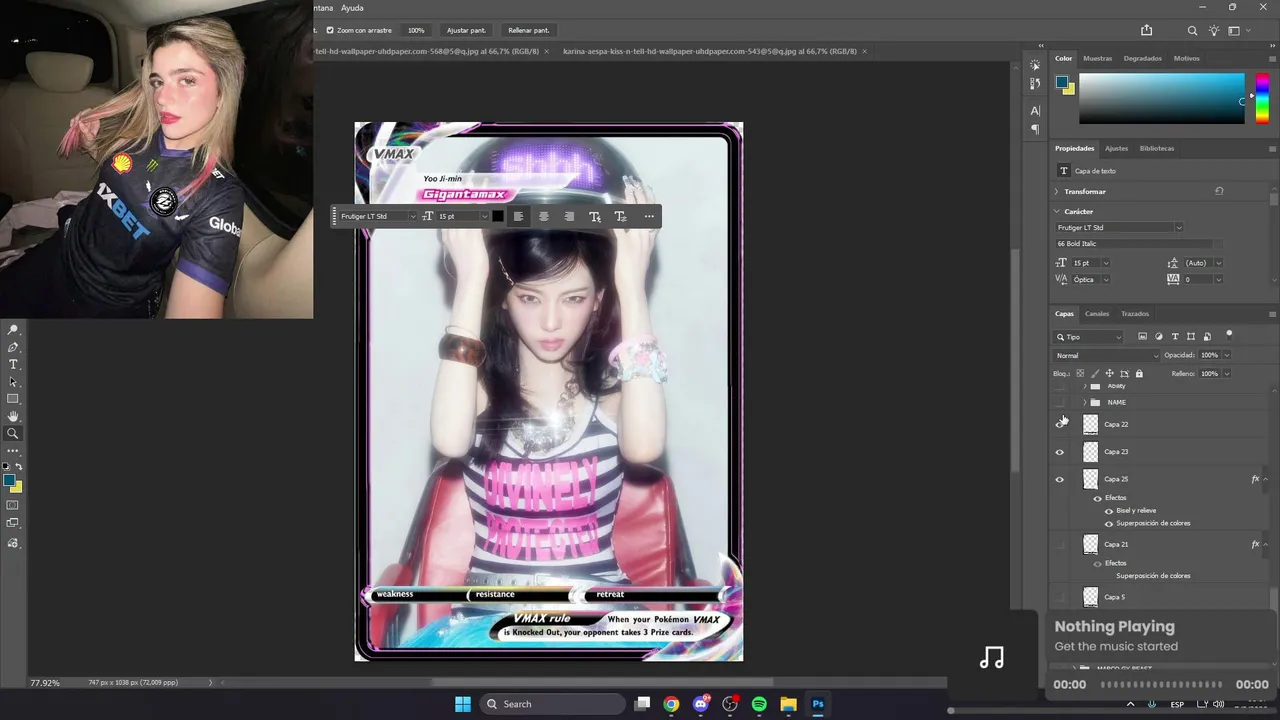
Task: Change screen mode from the toolbar
Action: [x=13, y=523]
